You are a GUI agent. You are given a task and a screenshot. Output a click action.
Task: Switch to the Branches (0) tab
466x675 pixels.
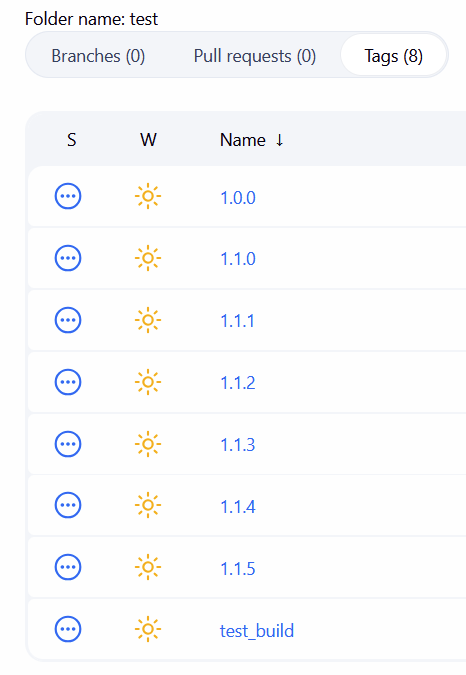coord(98,56)
